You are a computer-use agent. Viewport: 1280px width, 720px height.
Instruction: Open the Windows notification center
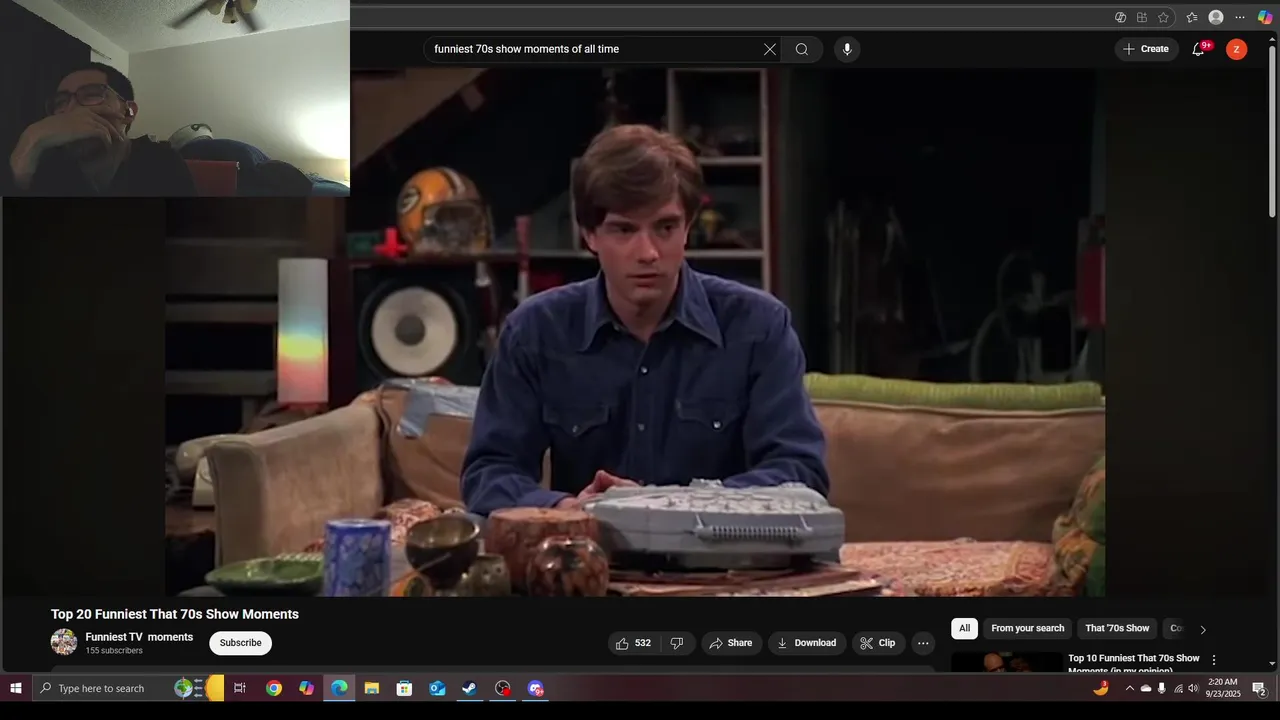pos(1260,688)
